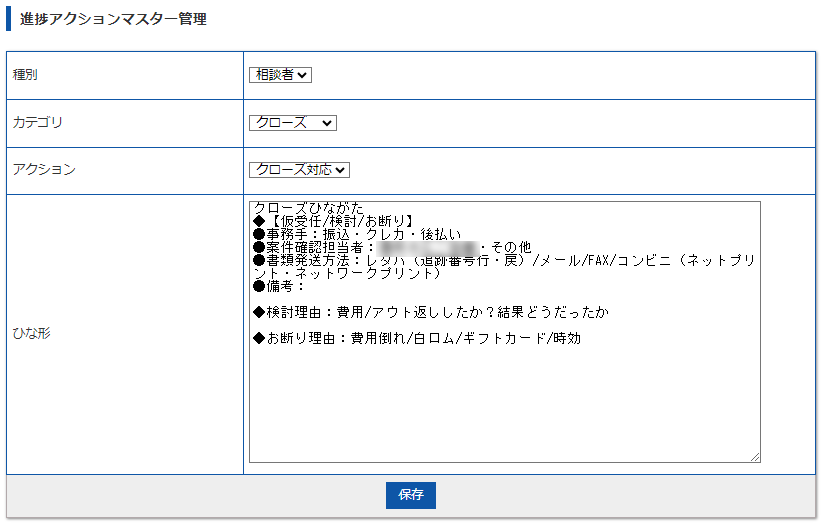Click the blurred name in the 案件確認担当者 line
The width and height of the screenshot is (825, 526).
(427, 247)
